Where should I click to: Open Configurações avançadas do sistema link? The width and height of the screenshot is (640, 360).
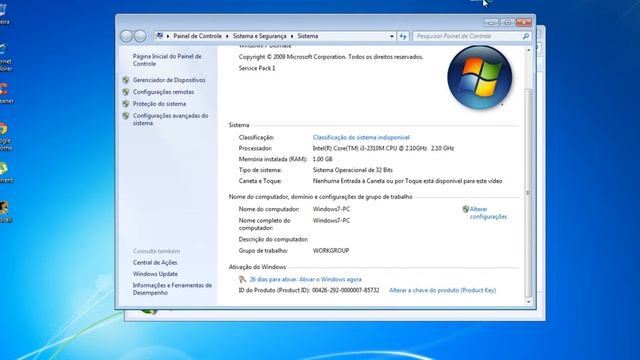click(171, 120)
